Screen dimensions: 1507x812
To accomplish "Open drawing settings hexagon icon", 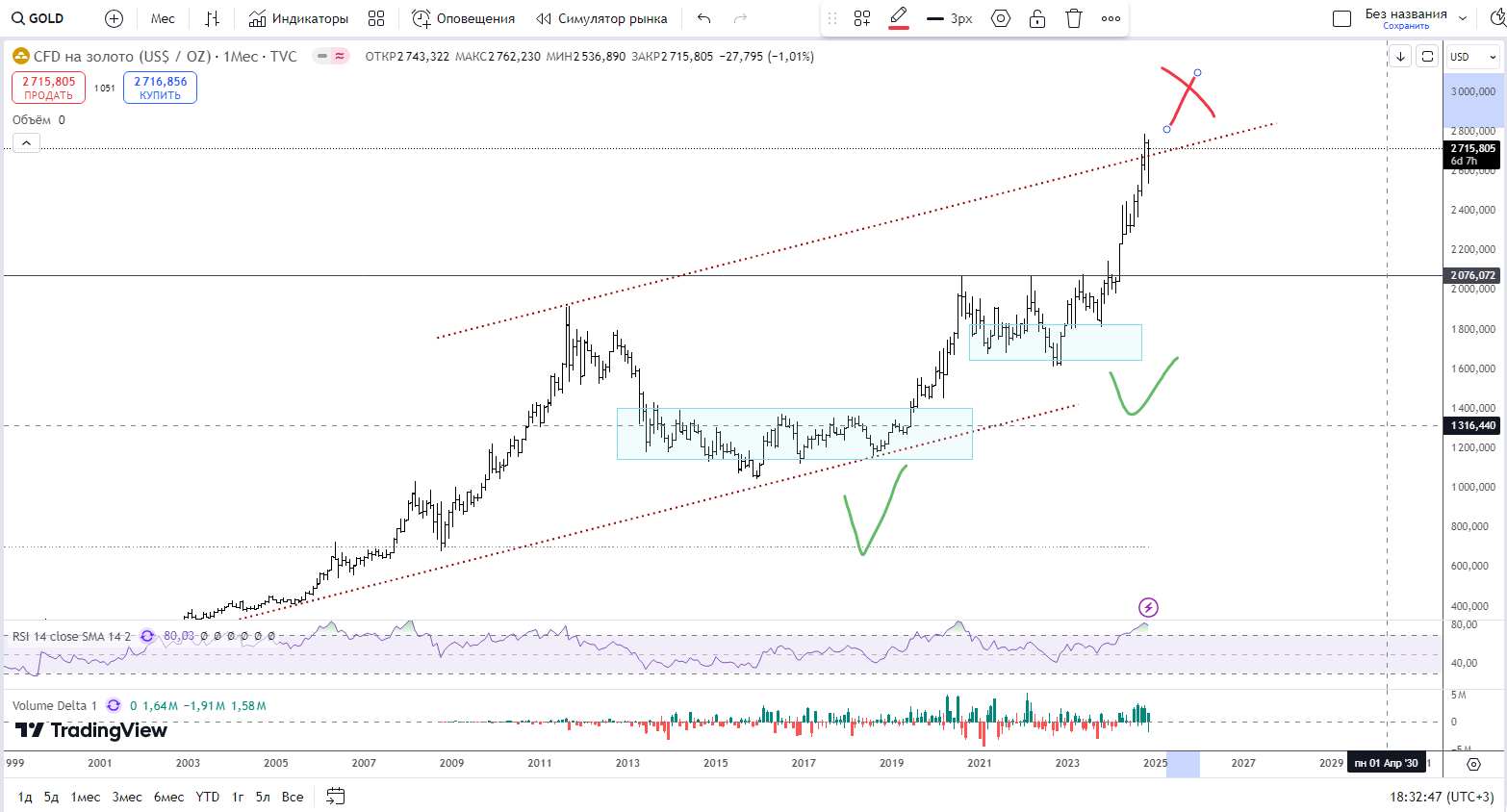I will click(x=1001, y=18).
